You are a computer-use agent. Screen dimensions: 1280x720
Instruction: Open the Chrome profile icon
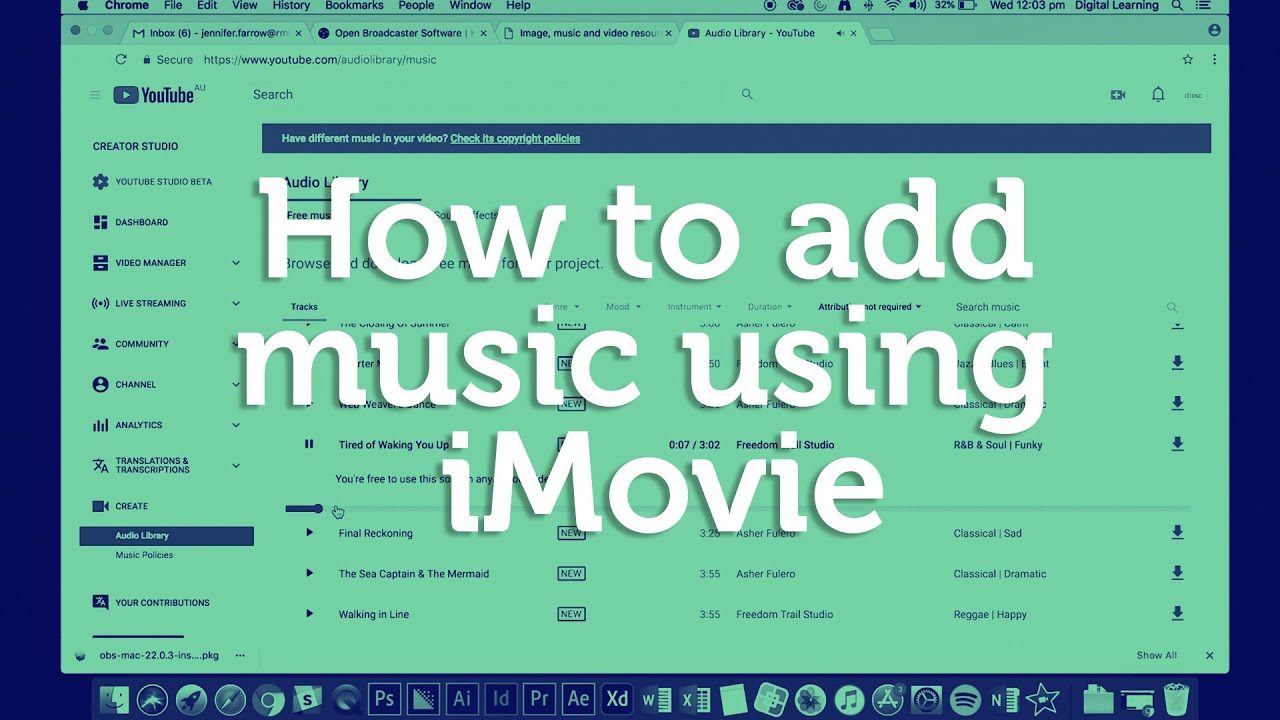tap(1214, 31)
